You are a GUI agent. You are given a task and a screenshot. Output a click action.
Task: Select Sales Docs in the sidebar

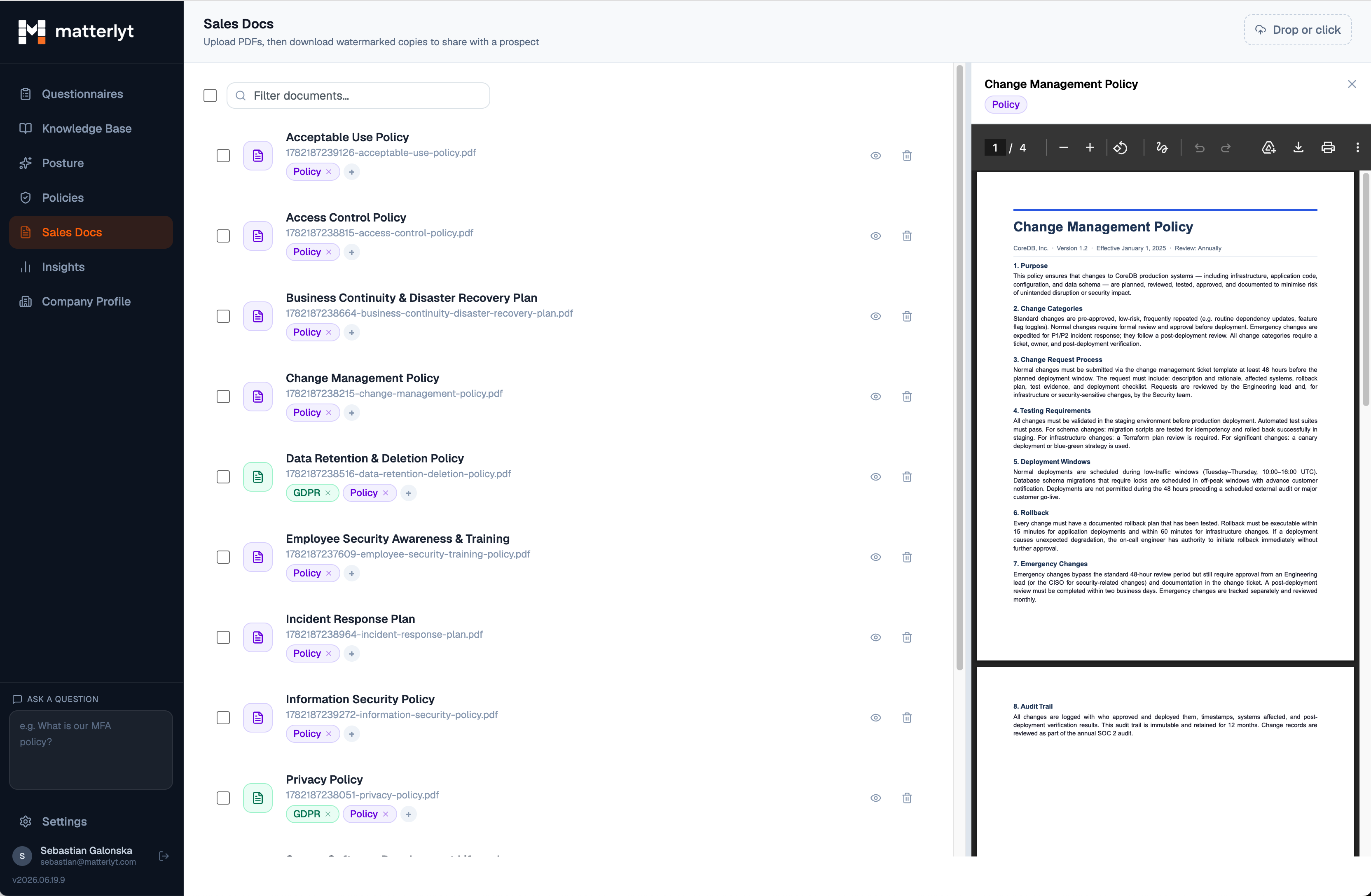pyautogui.click(x=91, y=232)
